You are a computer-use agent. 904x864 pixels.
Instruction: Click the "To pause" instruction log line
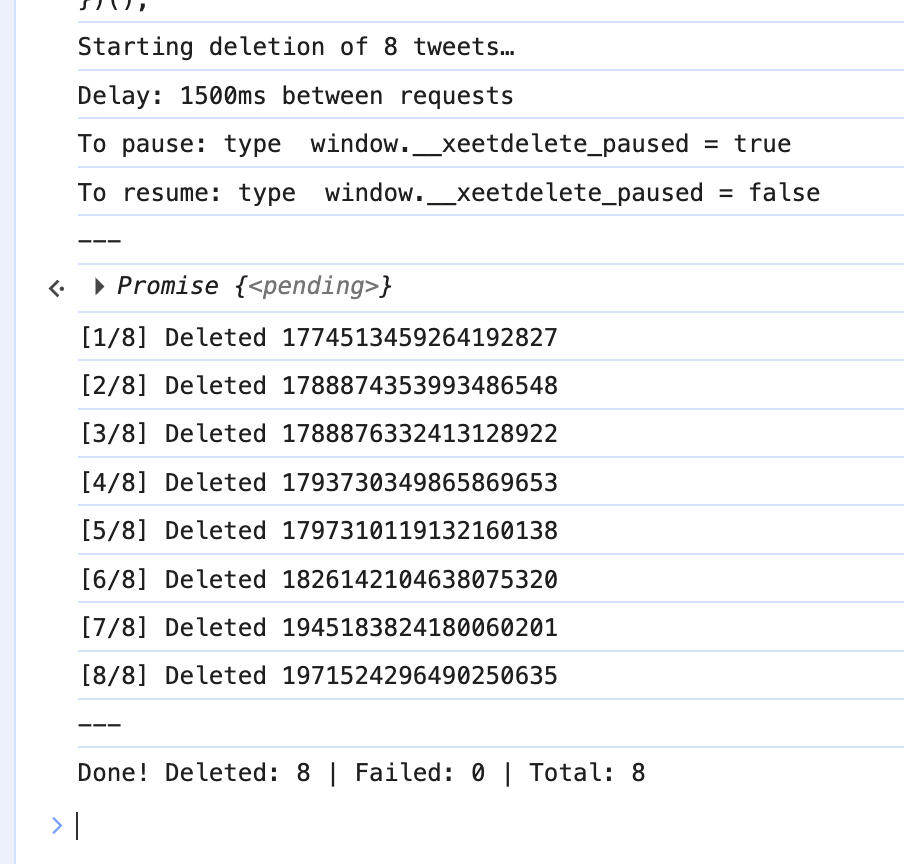click(434, 144)
